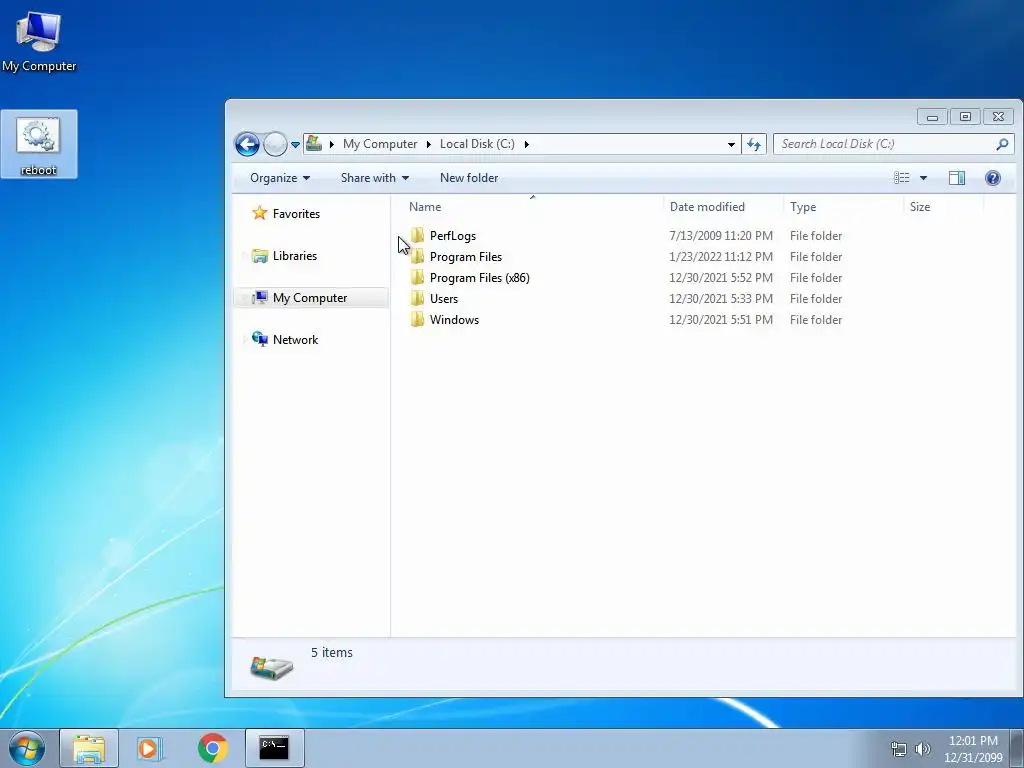Screen dimensions: 1024x768
Task: Select My Computer in the navigation pane
Action: tap(310, 298)
